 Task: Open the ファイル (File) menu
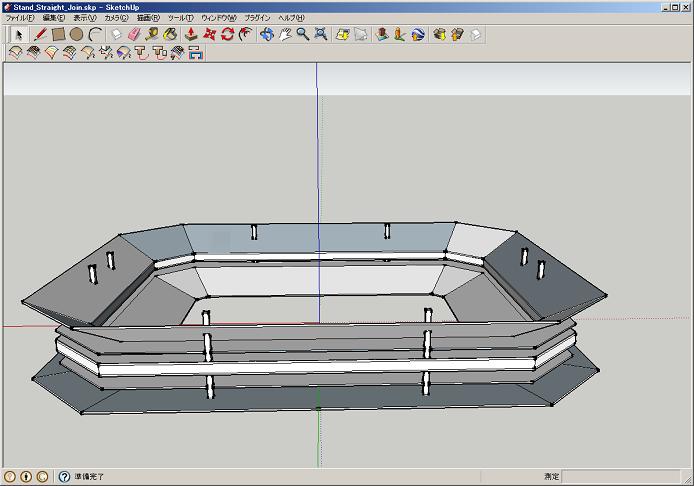[19, 18]
